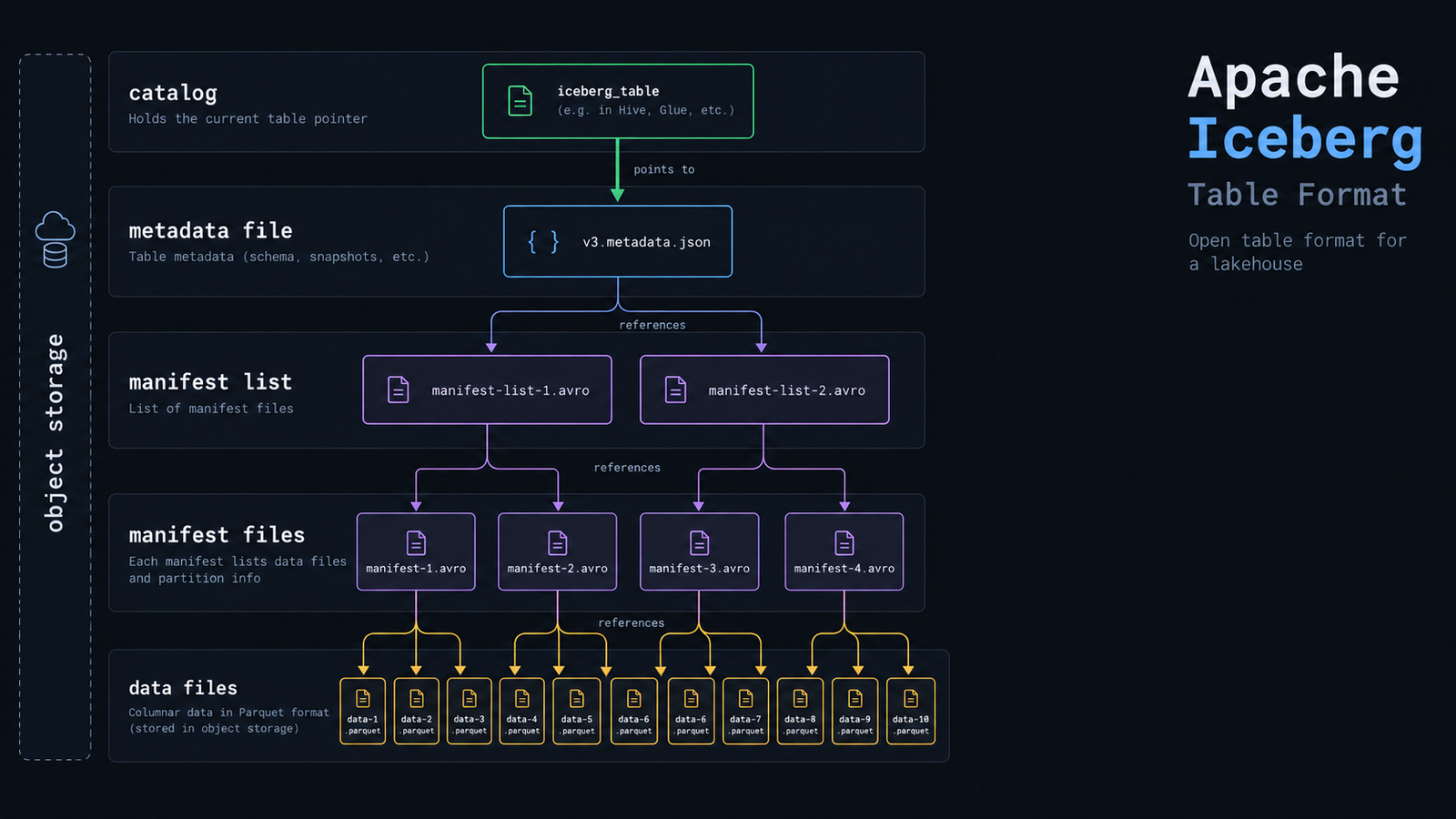Click the 'metadata file' layer heading

pos(210,230)
